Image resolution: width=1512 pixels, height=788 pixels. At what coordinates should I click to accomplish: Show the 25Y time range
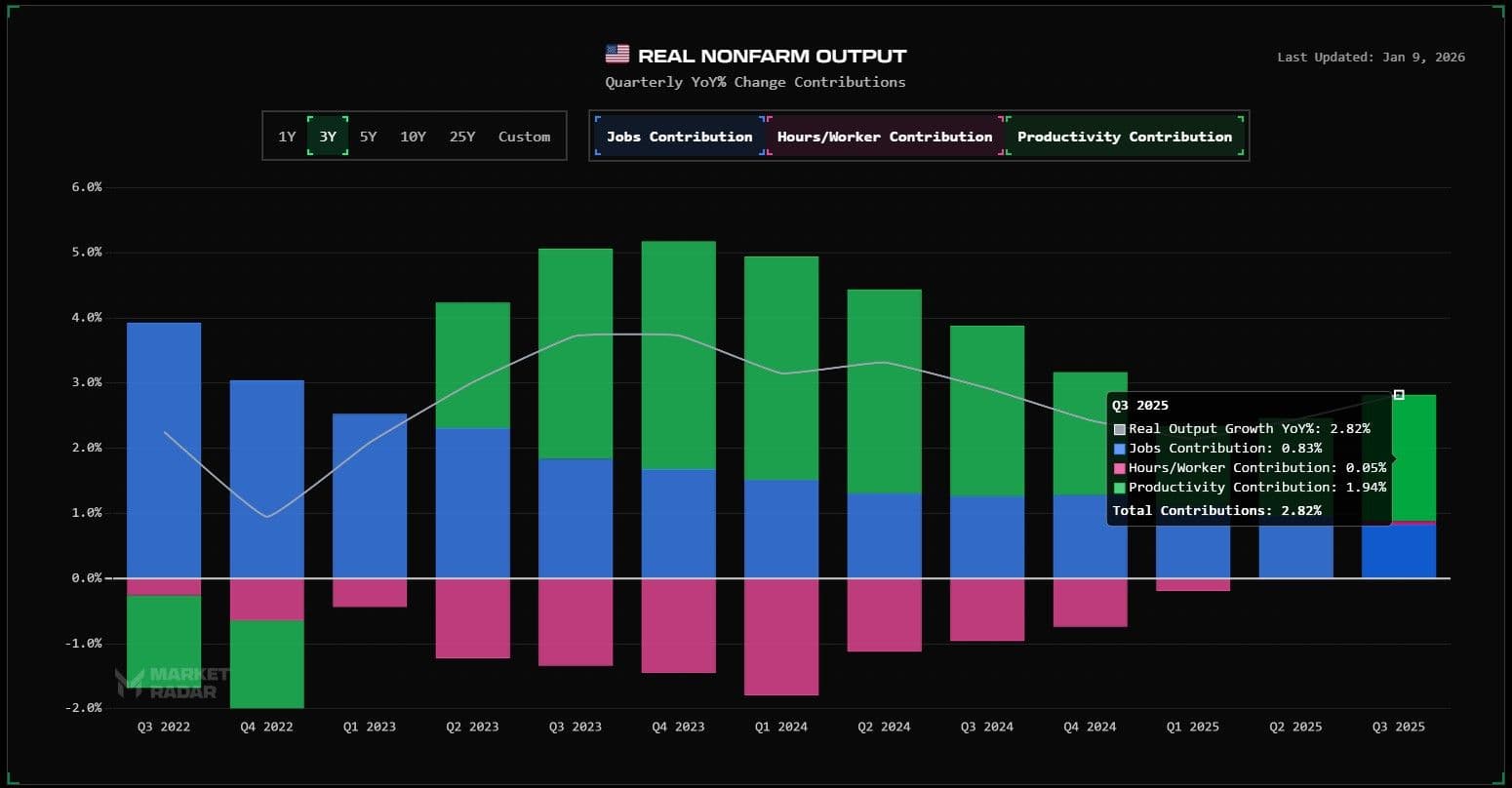point(462,137)
